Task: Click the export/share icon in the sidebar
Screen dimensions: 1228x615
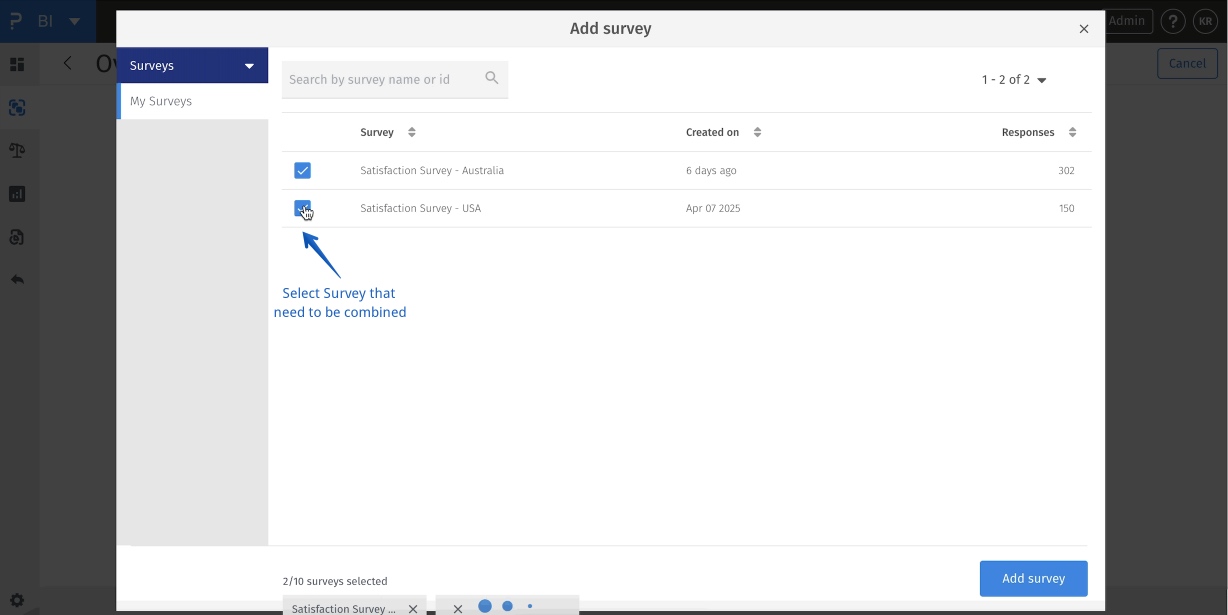Action: (x=17, y=237)
